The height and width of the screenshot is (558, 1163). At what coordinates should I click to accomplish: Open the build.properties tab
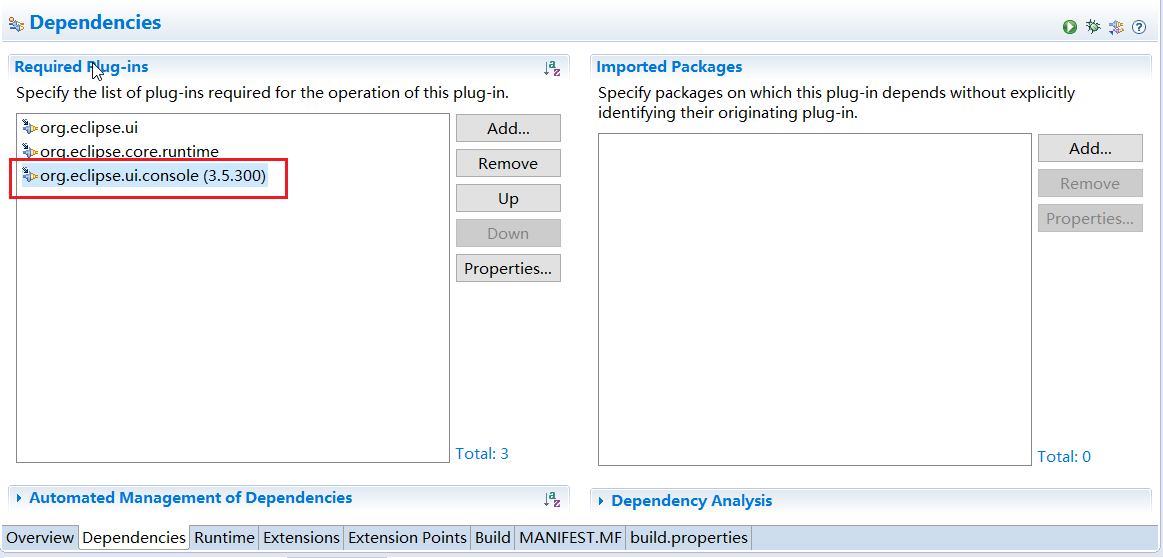pyautogui.click(x=688, y=538)
